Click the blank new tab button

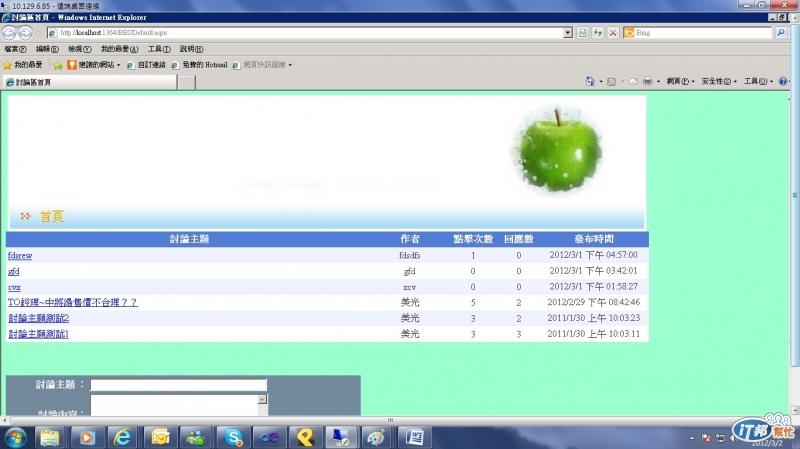tap(187, 82)
